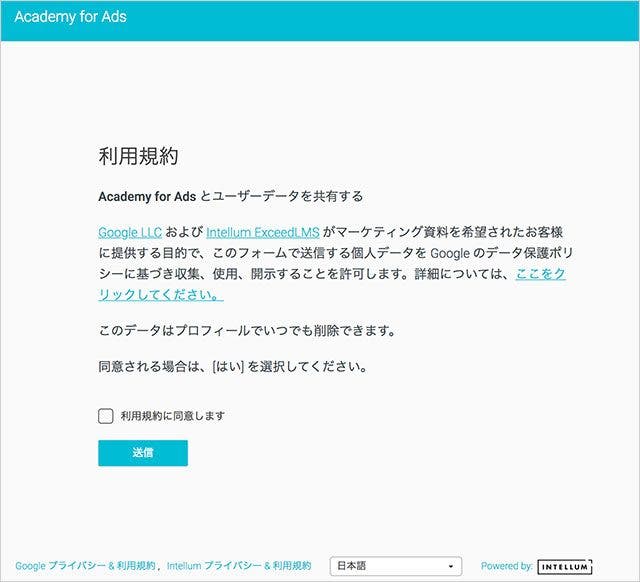Open Intellum プライバシー & 利用規約 footer link
640x582 pixels.
pyautogui.click(x=239, y=566)
